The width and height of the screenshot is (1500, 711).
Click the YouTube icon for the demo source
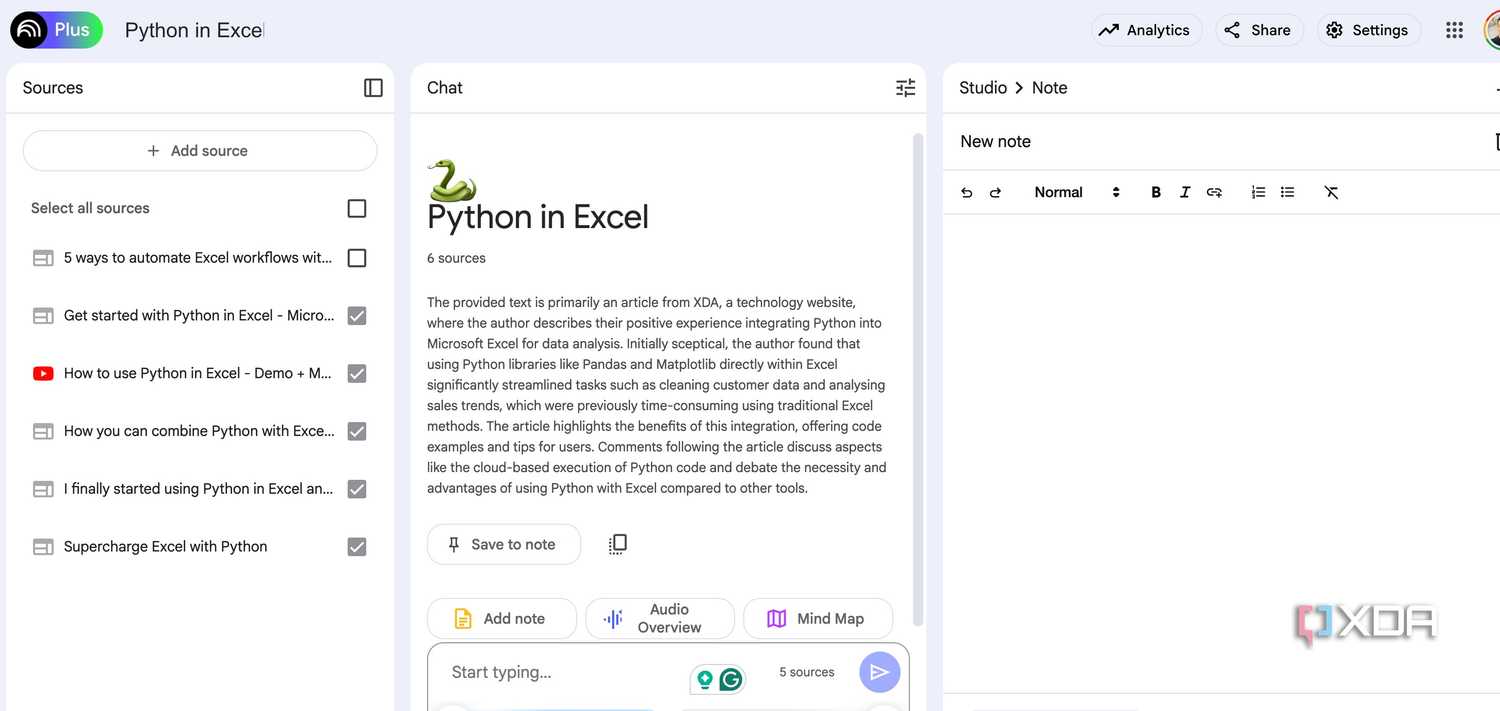43,373
